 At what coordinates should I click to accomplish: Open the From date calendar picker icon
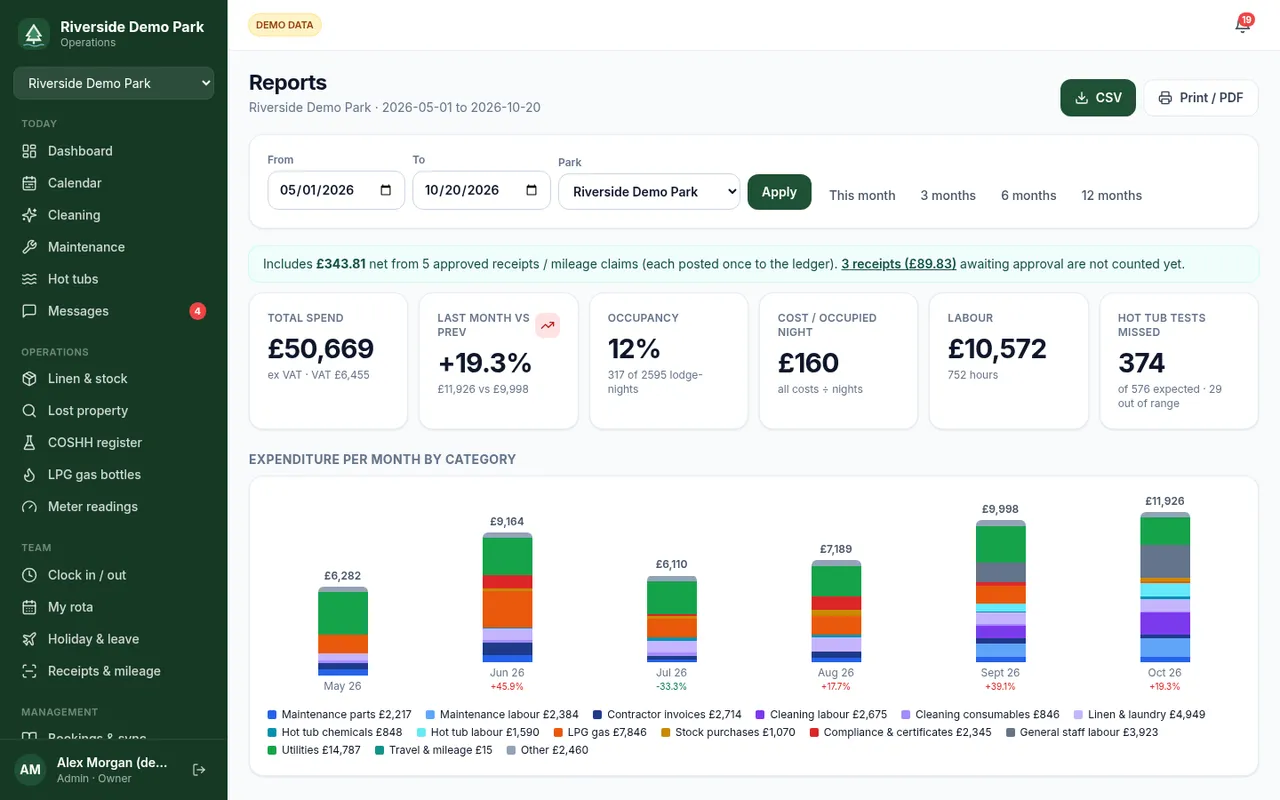[386, 190]
